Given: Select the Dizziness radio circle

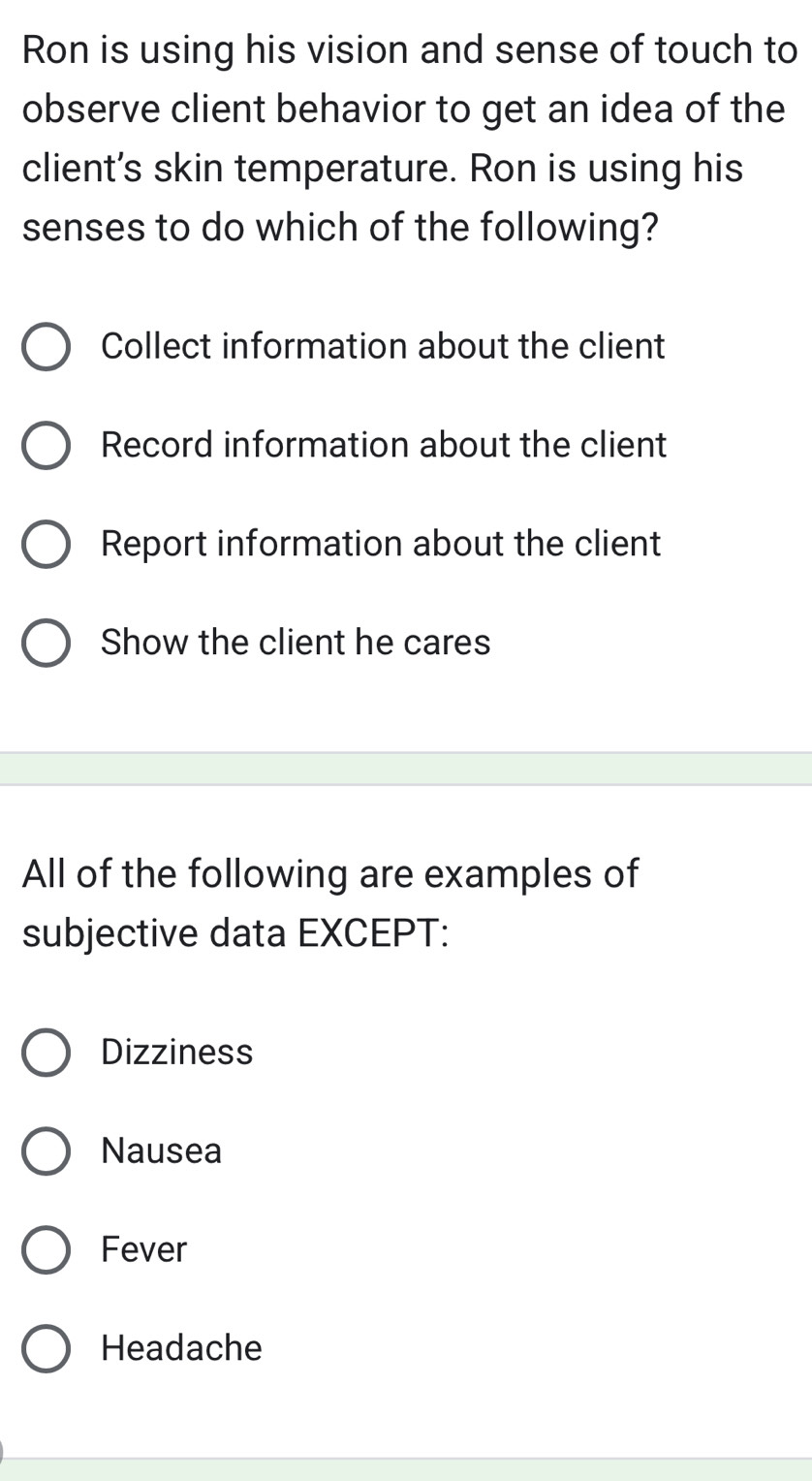Looking at the screenshot, I should [x=46, y=1053].
